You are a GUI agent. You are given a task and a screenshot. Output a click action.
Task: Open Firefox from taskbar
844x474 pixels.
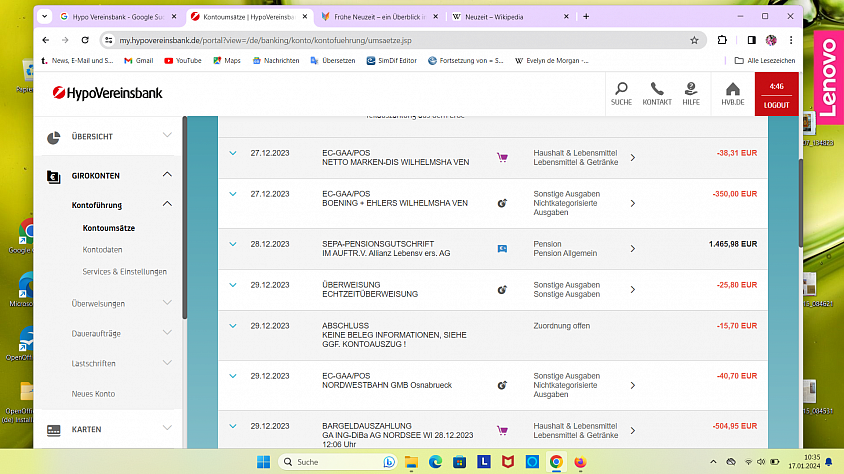tap(580, 462)
